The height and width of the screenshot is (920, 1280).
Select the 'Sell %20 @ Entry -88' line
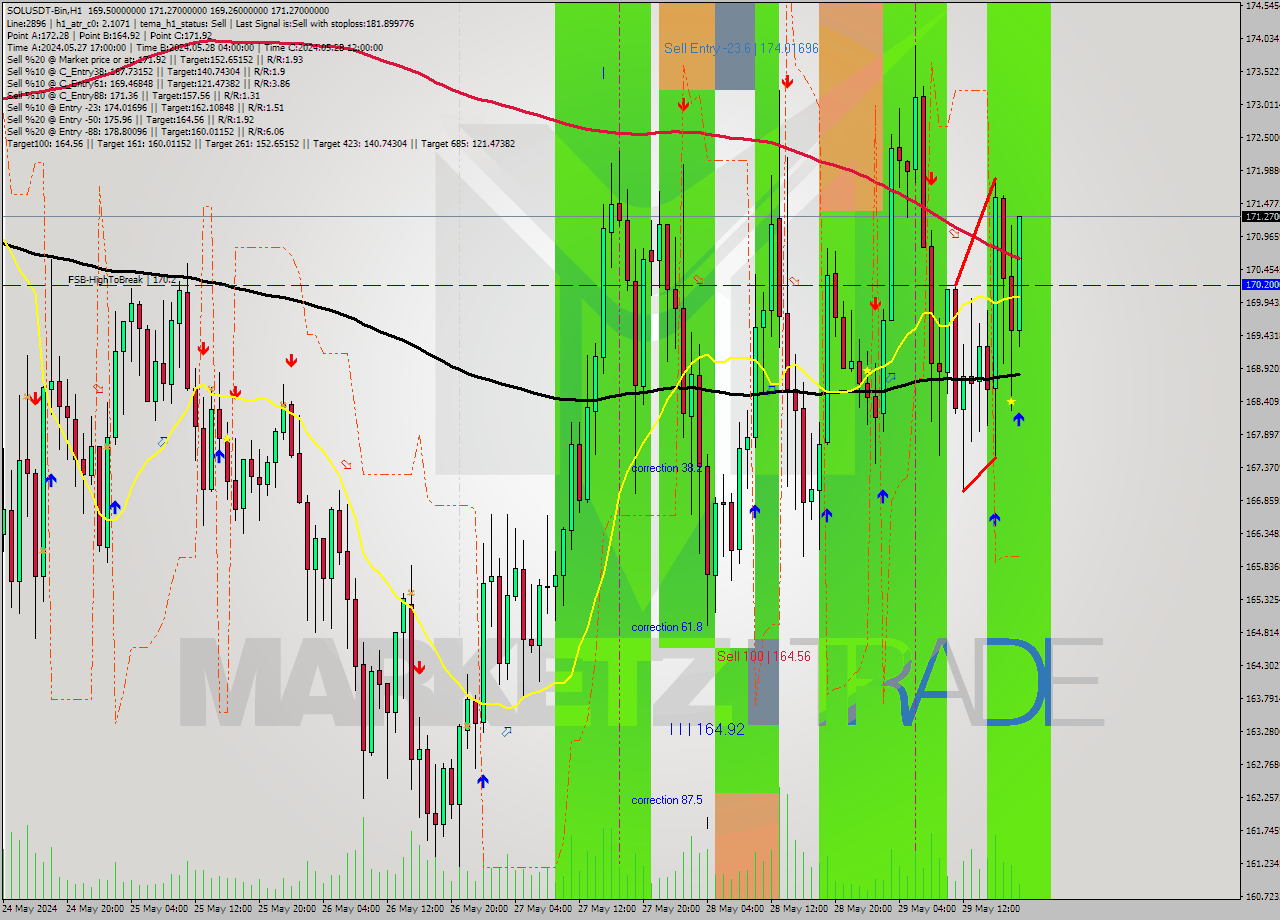point(145,131)
